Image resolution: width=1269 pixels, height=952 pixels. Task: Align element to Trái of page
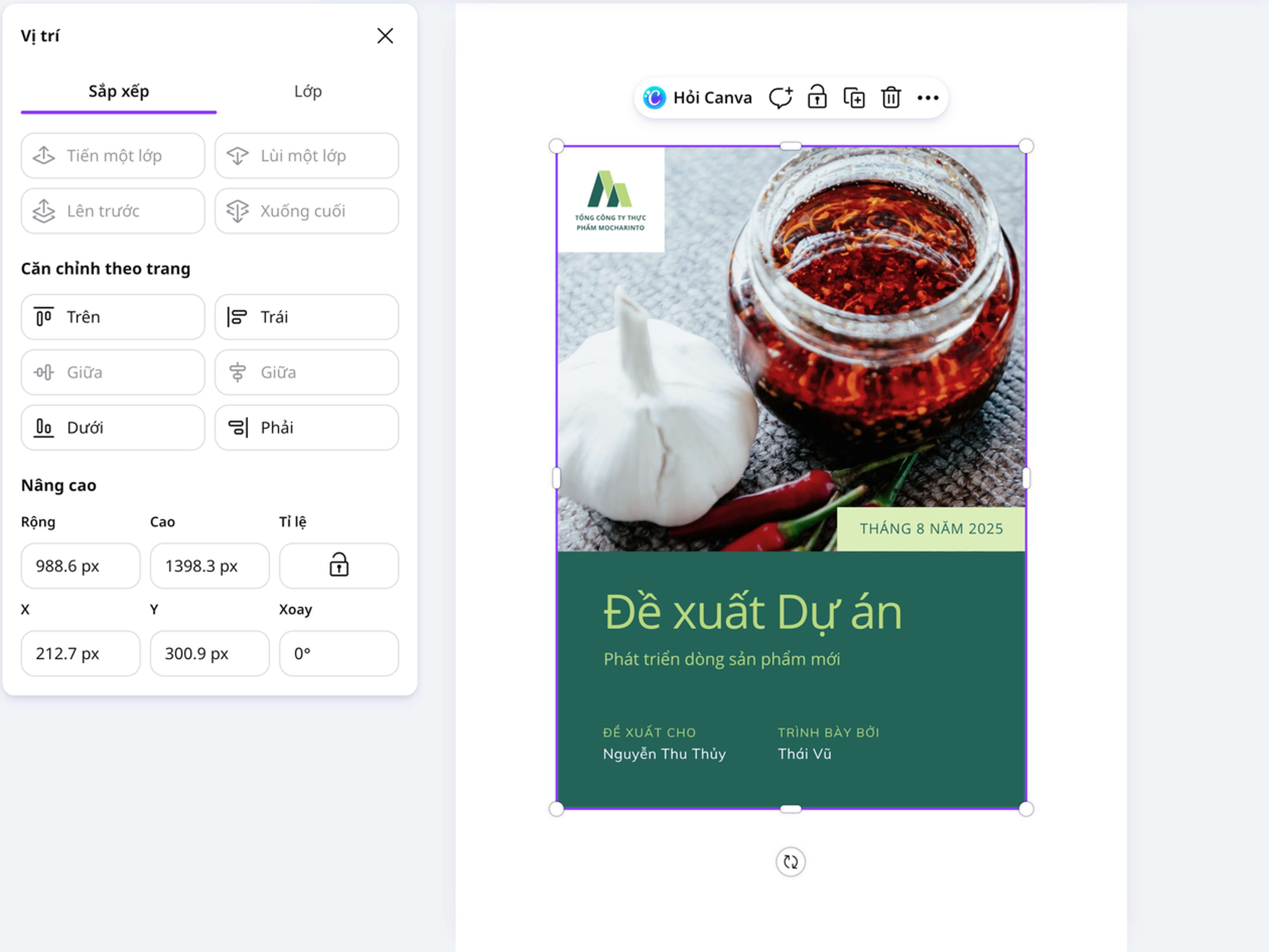307,317
